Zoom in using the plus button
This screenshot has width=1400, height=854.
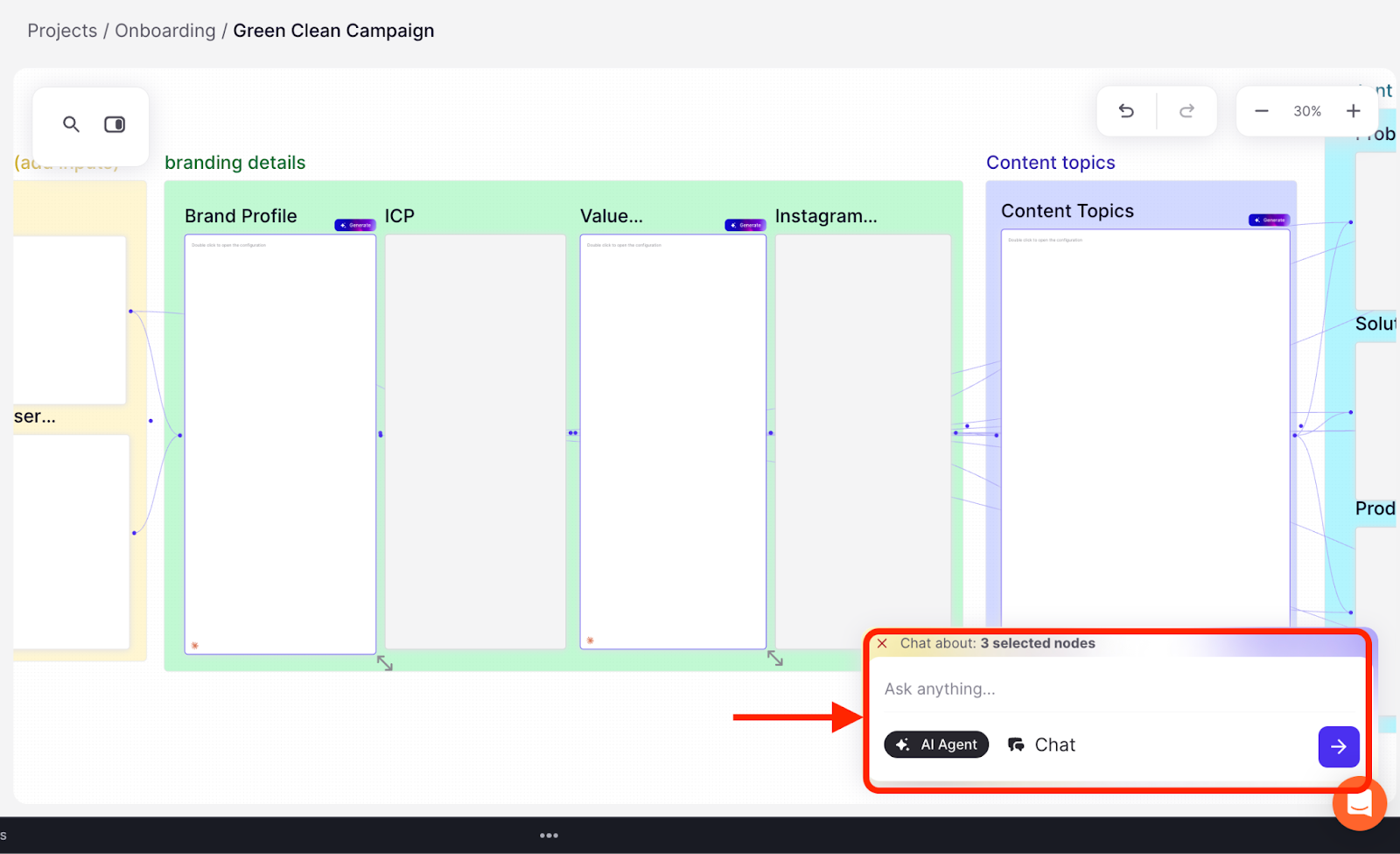pyautogui.click(x=1353, y=111)
